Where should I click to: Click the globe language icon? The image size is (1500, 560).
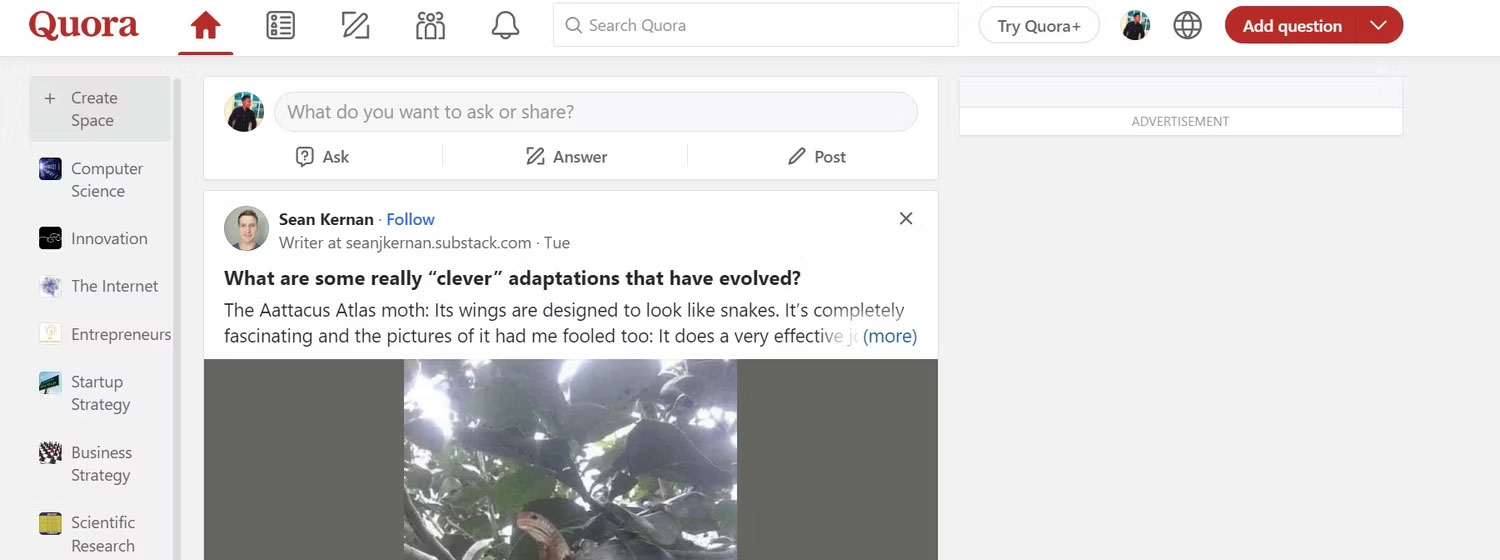1187,26
